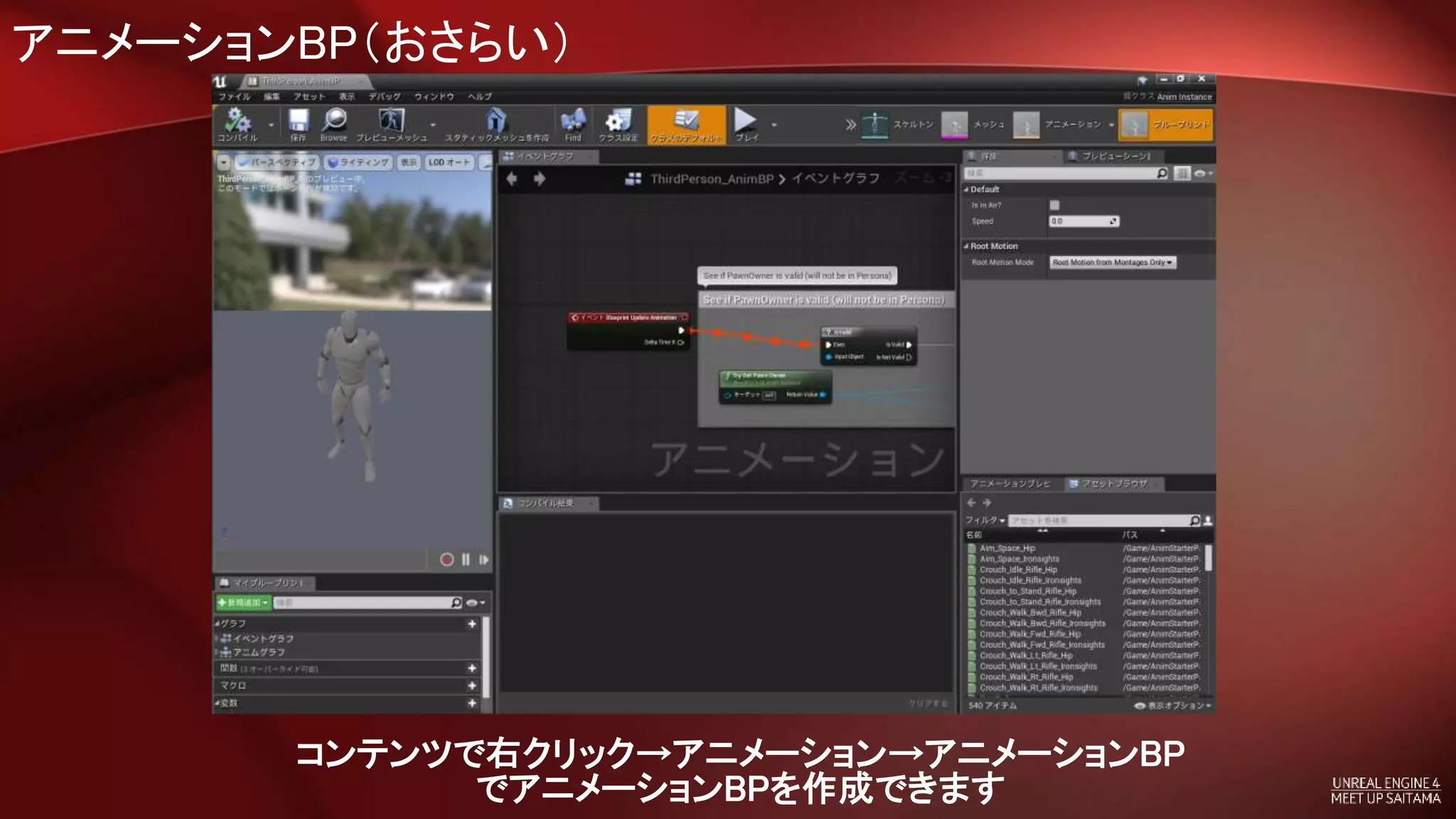Viewport: 1456px width, 819px height.
Task: Navigate back in graph history
Action: click(511, 179)
